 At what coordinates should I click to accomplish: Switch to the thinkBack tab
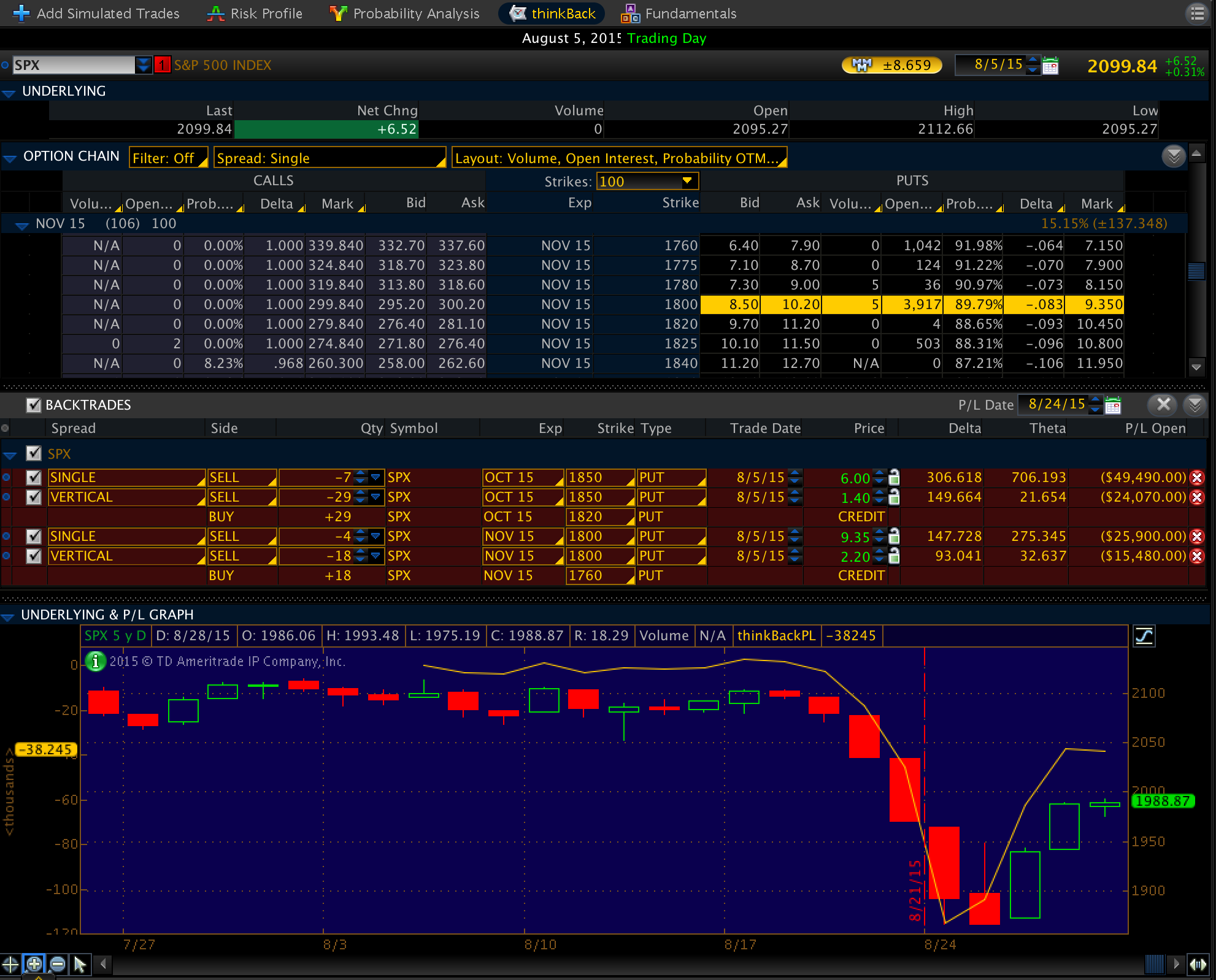point(552,13)
